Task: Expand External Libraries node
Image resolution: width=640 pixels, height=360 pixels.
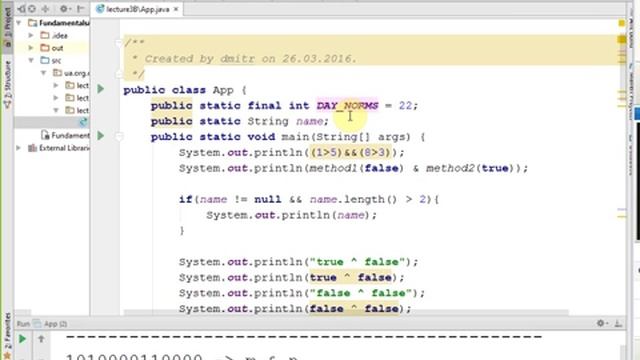Action: click(18, 148)
